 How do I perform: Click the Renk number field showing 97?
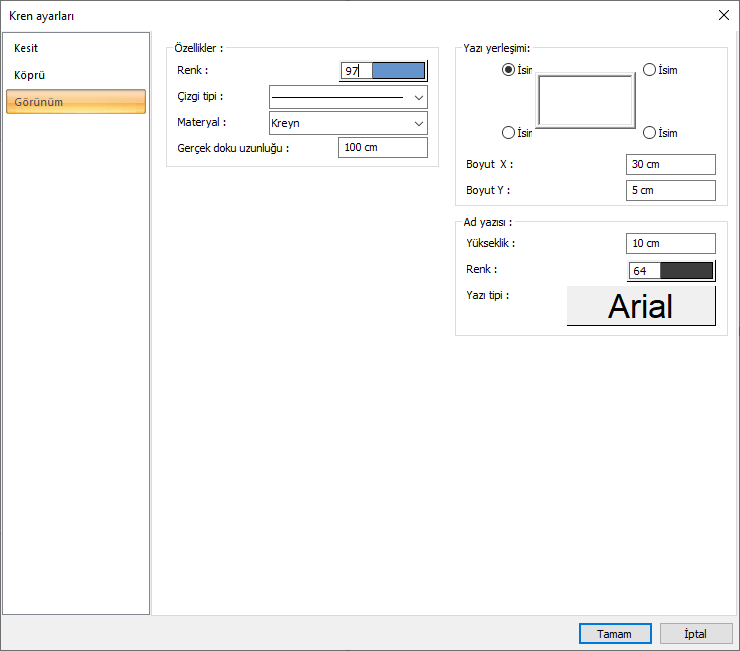pos(356,71)
